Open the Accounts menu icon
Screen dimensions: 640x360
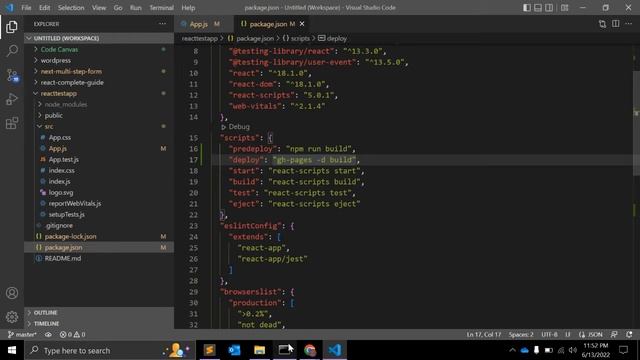(x=12, y=293)
